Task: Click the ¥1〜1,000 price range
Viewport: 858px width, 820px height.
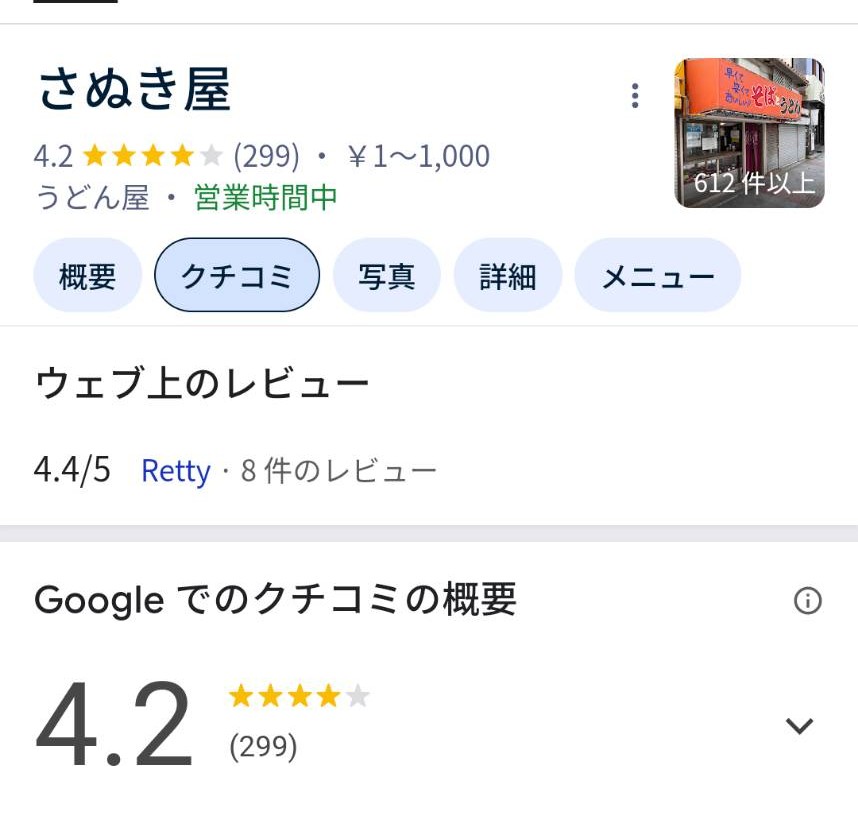Action: click(x=419, y=156)
